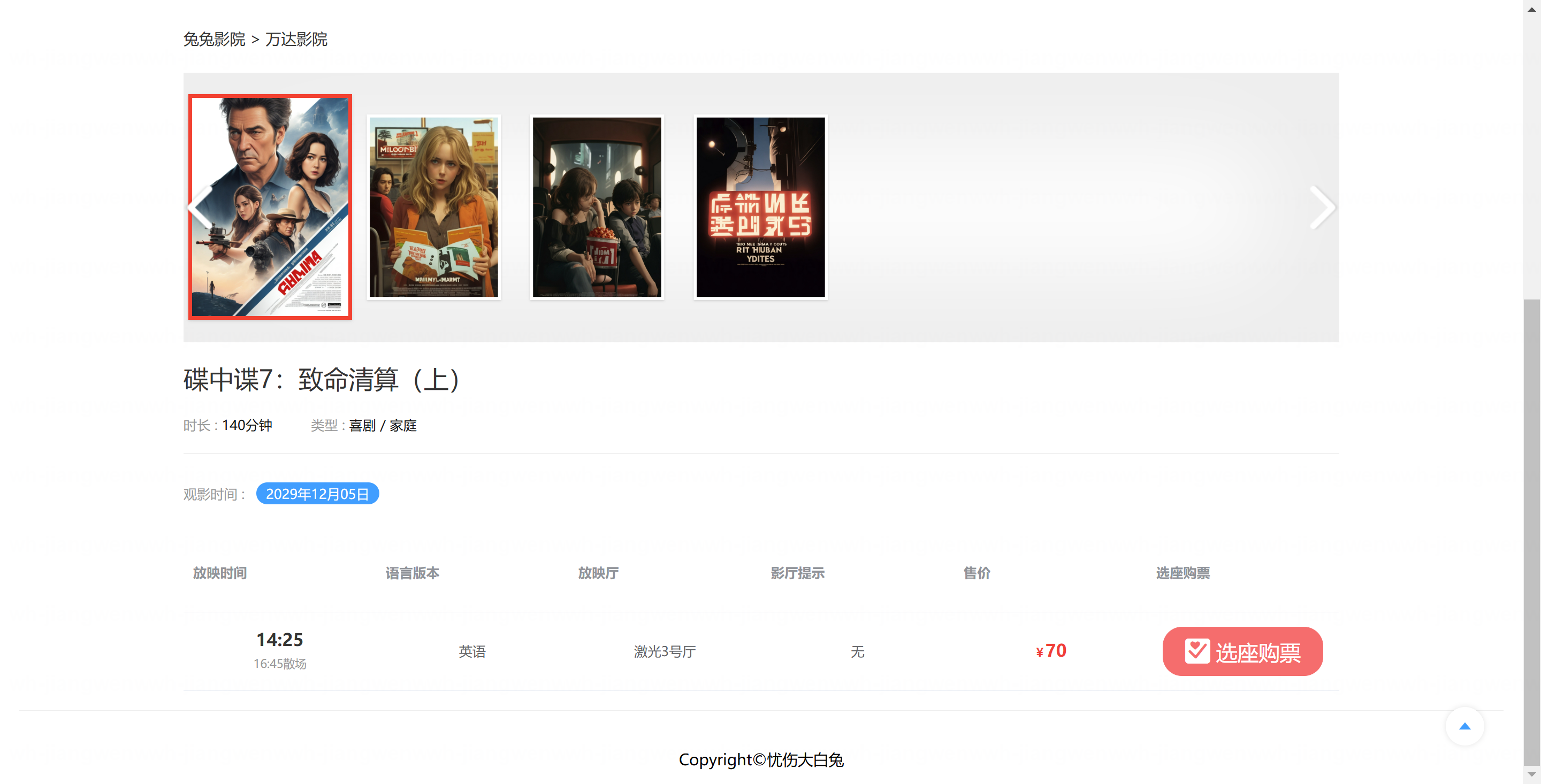Select the cinema audience movie poster
Viewport: 1541px width, 784px height.
pos(597,207)
